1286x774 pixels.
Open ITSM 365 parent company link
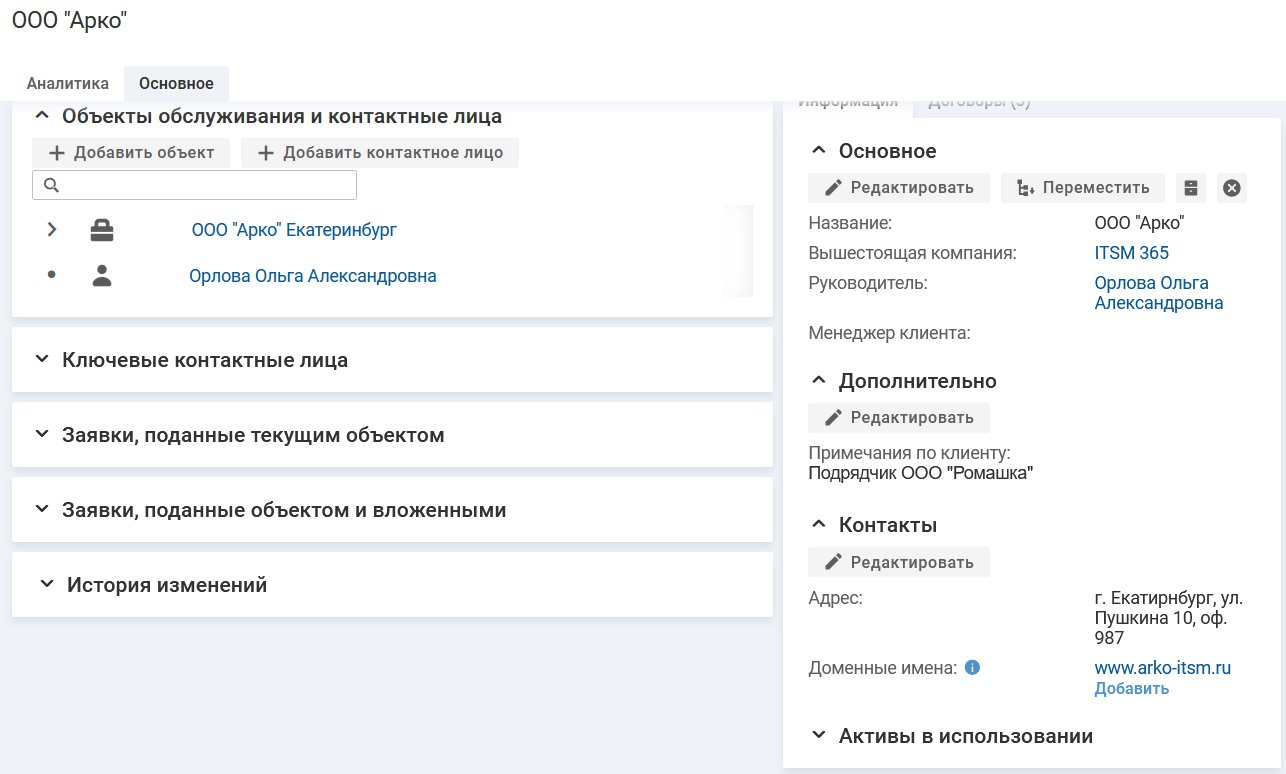coord(1131,253)
